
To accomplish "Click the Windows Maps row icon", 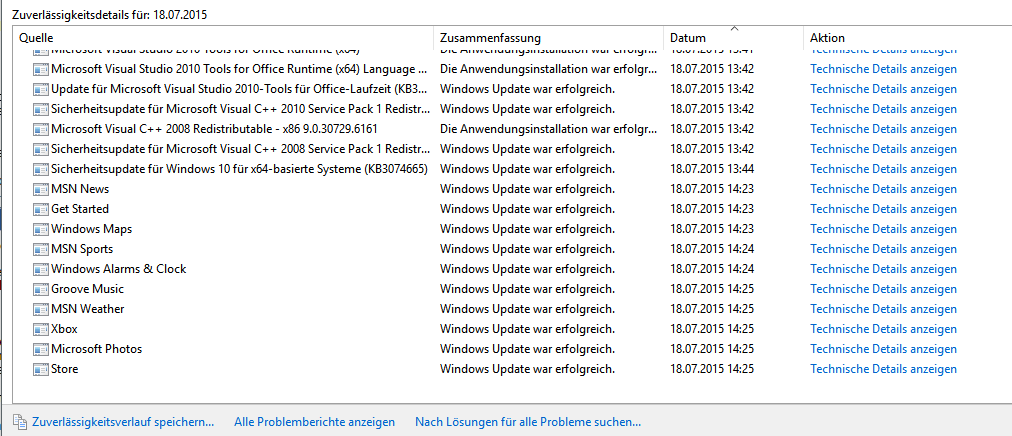I will pyautogui.click(x=41, y=229).
